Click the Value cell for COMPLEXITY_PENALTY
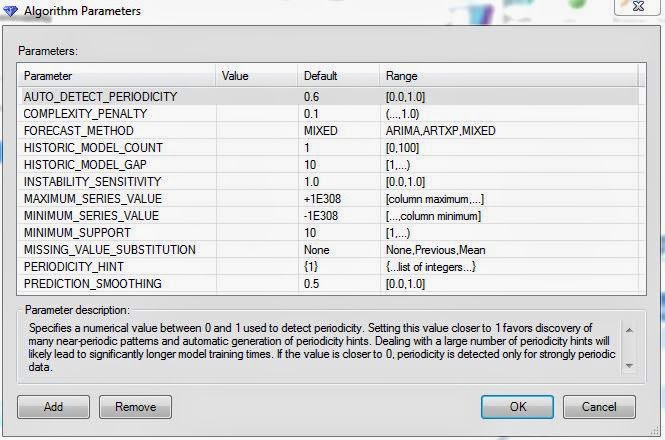This screenshot has width=665, height=440. (257, 114)
